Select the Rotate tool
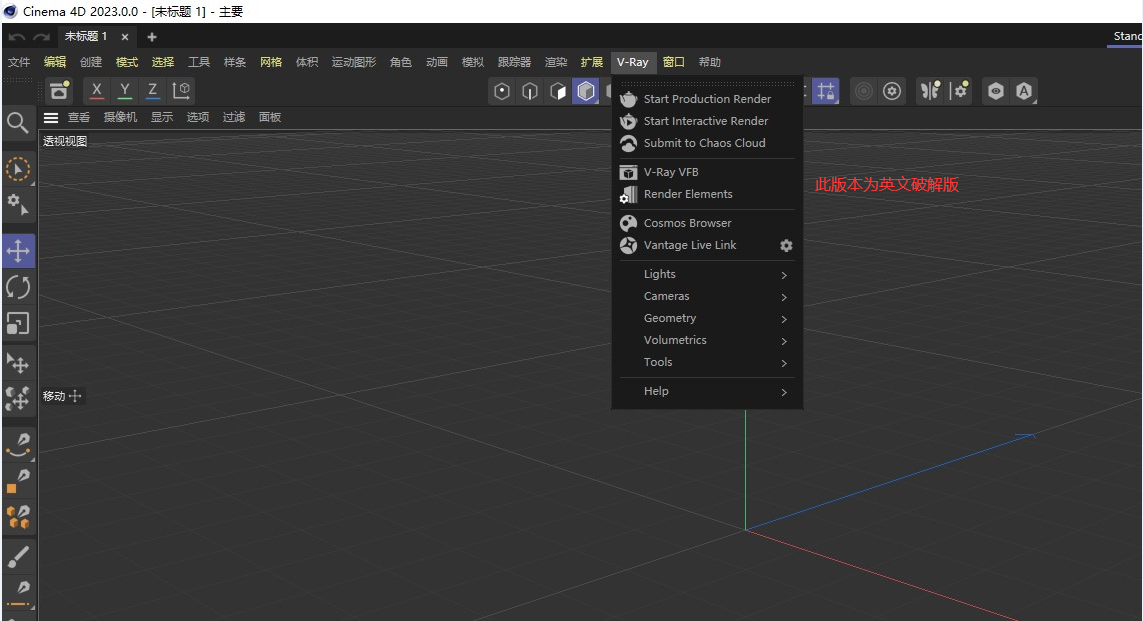The width and height of the screenshot is (1143, 621). click(x=18, y=287)
